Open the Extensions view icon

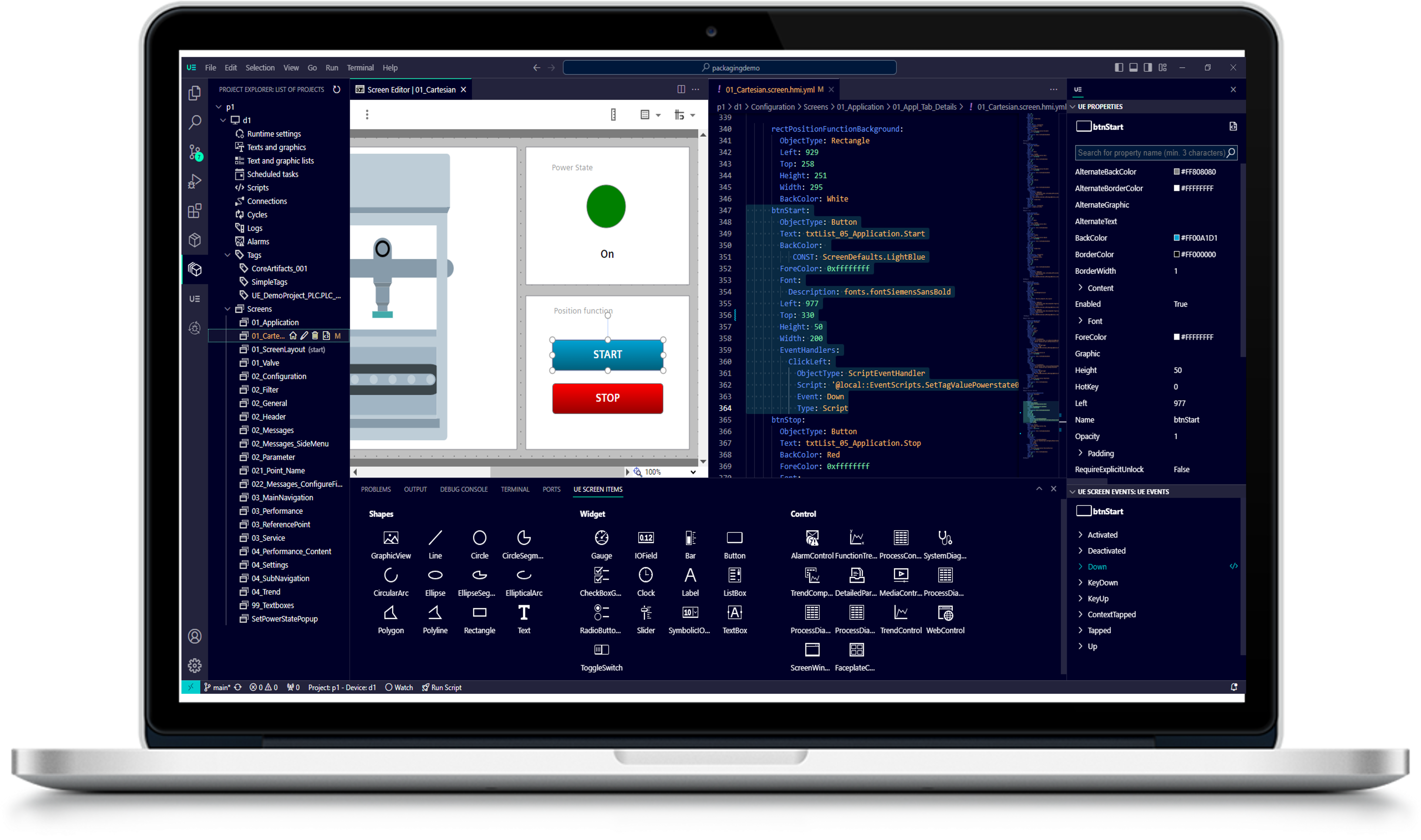pyautogui.click(x=195, y=211)
